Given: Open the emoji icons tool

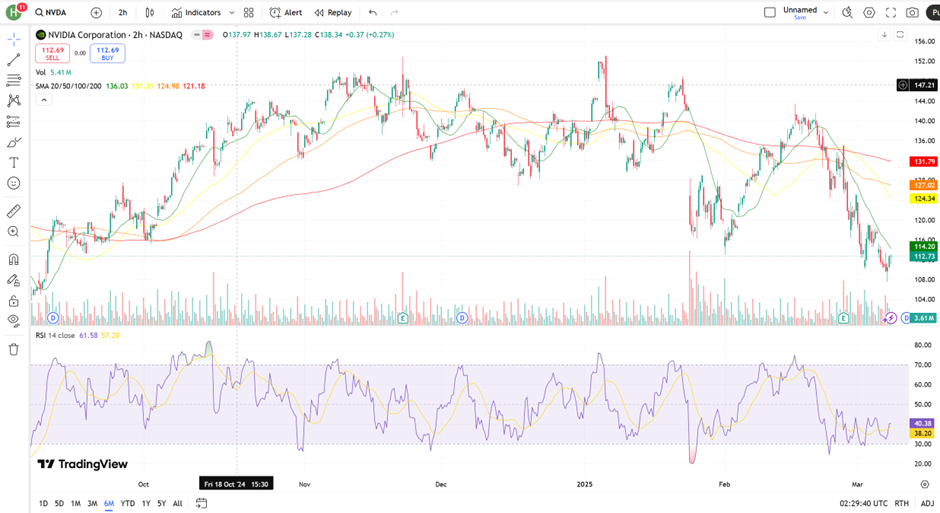Looking at the screenshot, I should [x=14, y=183].
